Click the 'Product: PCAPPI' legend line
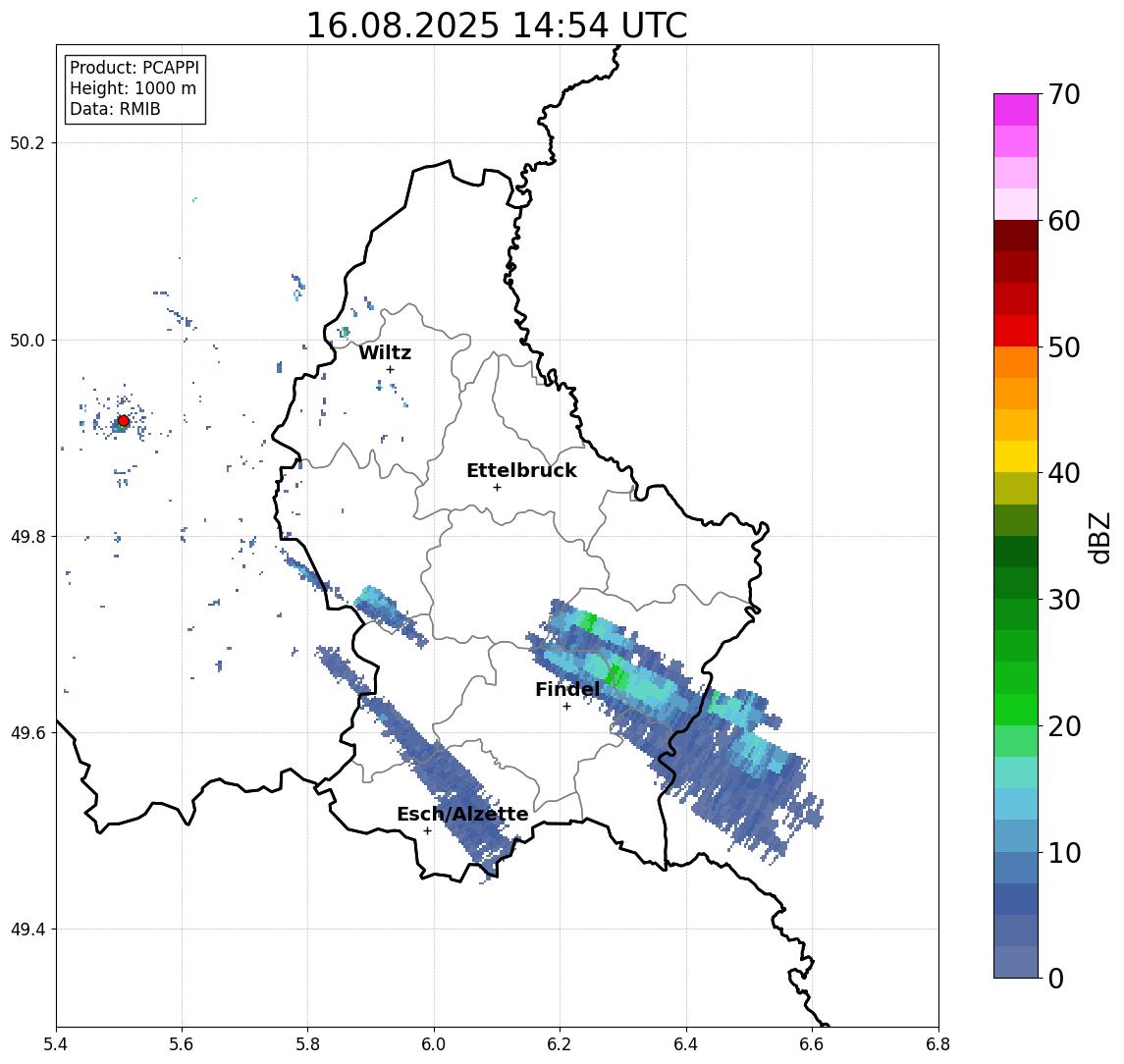Image resolution: width=1124 pixels, height=1064 pixels. click(x=134, y=68)
